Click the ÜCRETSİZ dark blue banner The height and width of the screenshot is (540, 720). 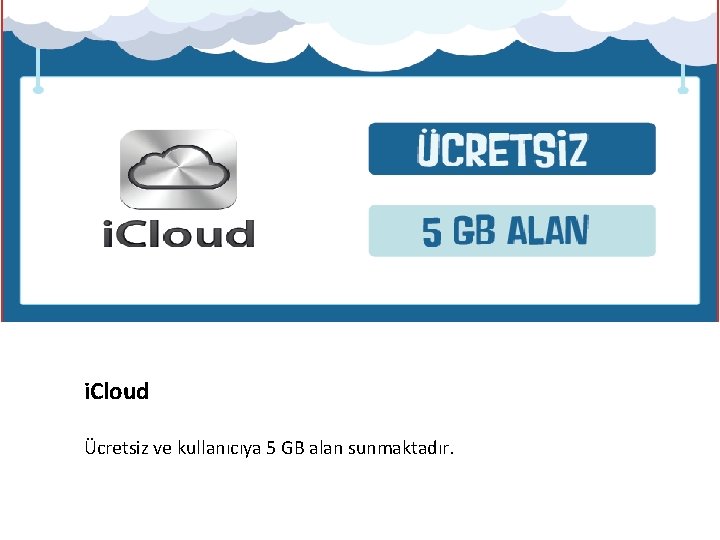(x=512, y=149)
